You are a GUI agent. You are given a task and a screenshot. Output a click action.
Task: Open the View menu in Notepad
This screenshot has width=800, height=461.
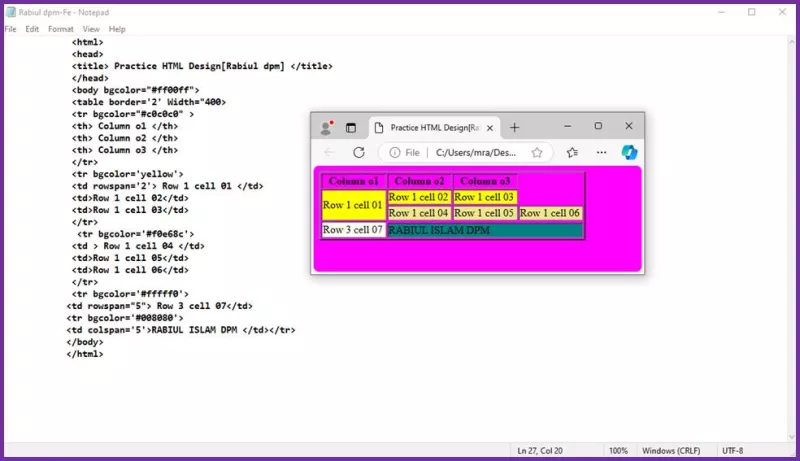coord(91,29)
